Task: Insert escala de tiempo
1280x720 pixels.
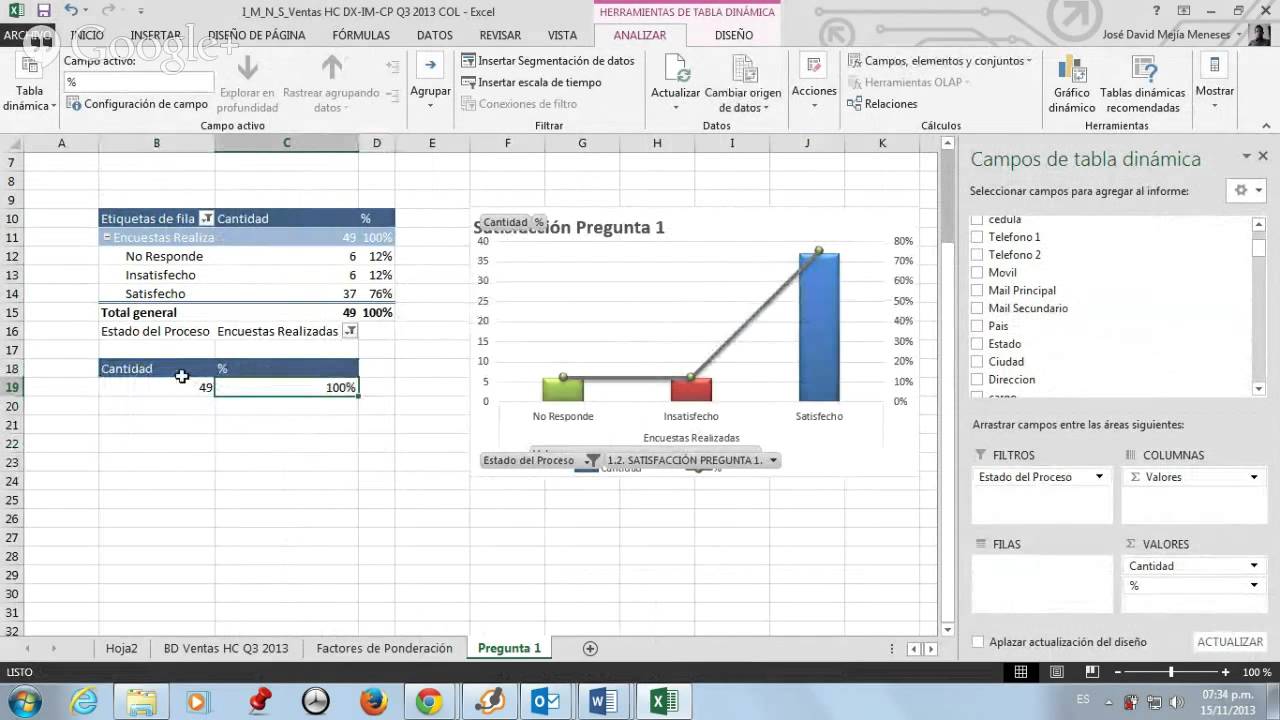Action: click(532, 83)
